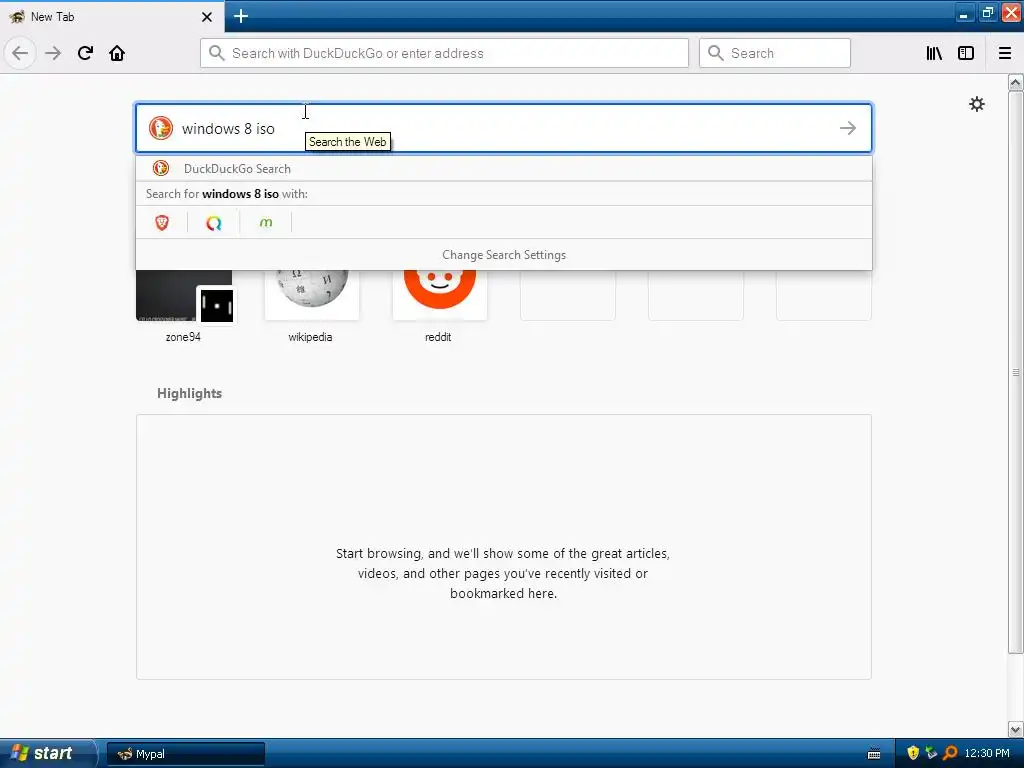1024x768 pixels.
Task: Click the security shield tray icon
Action: [x=913, y=754]
